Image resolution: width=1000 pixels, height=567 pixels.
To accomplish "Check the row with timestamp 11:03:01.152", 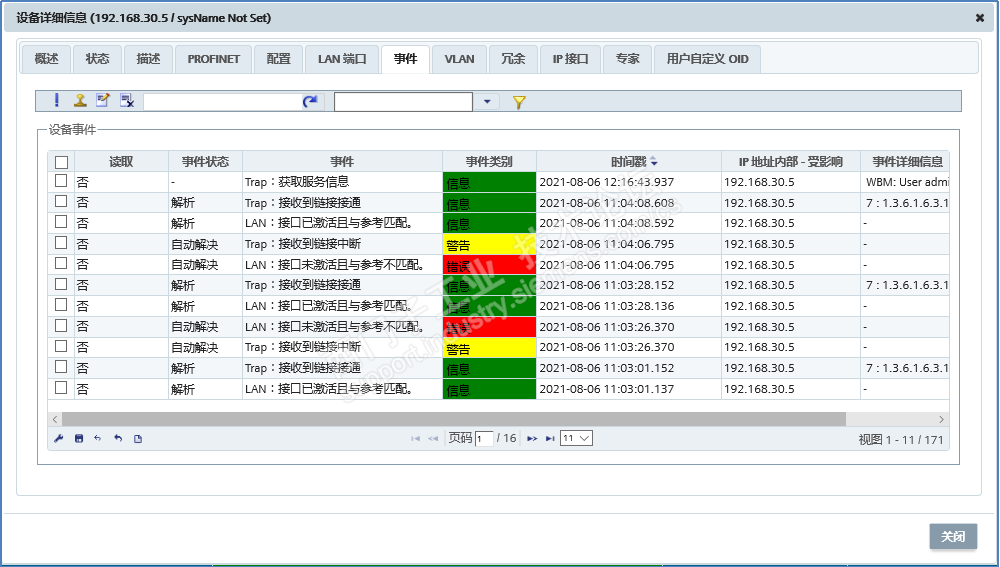I will point(61,367).
